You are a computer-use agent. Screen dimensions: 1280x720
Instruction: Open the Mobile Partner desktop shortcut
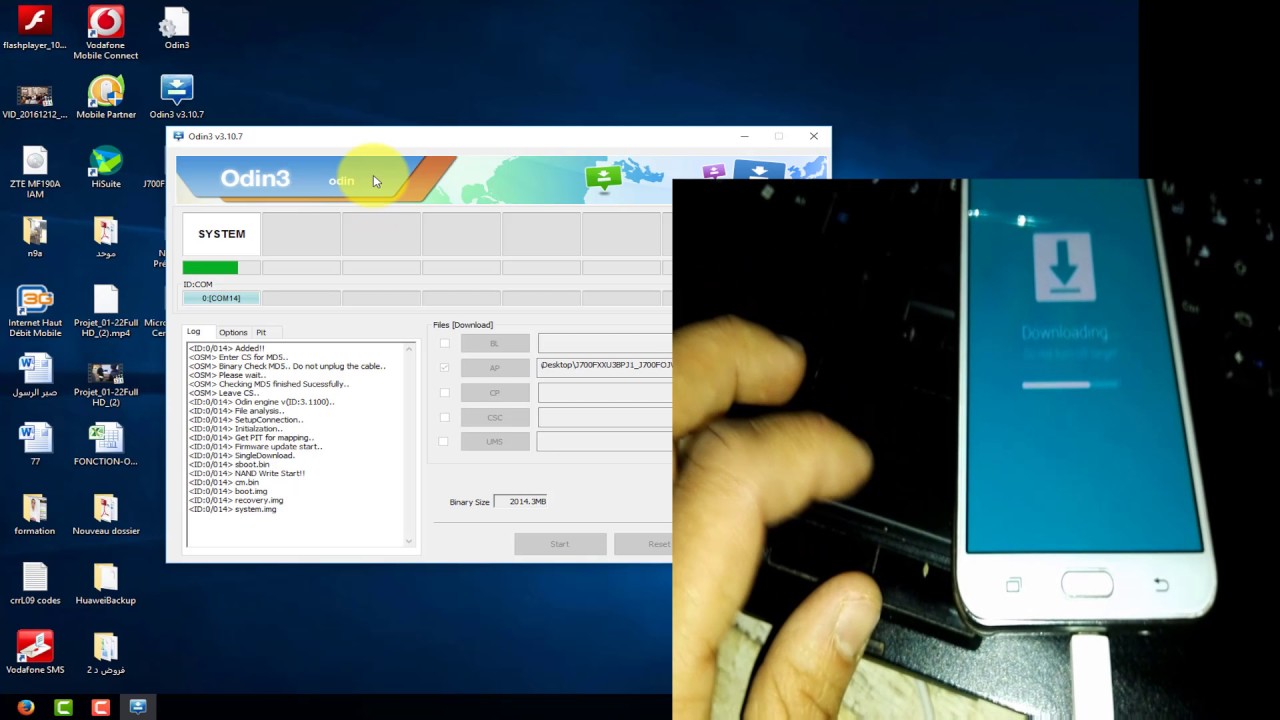pyautogui.click(x=105, y=98)
